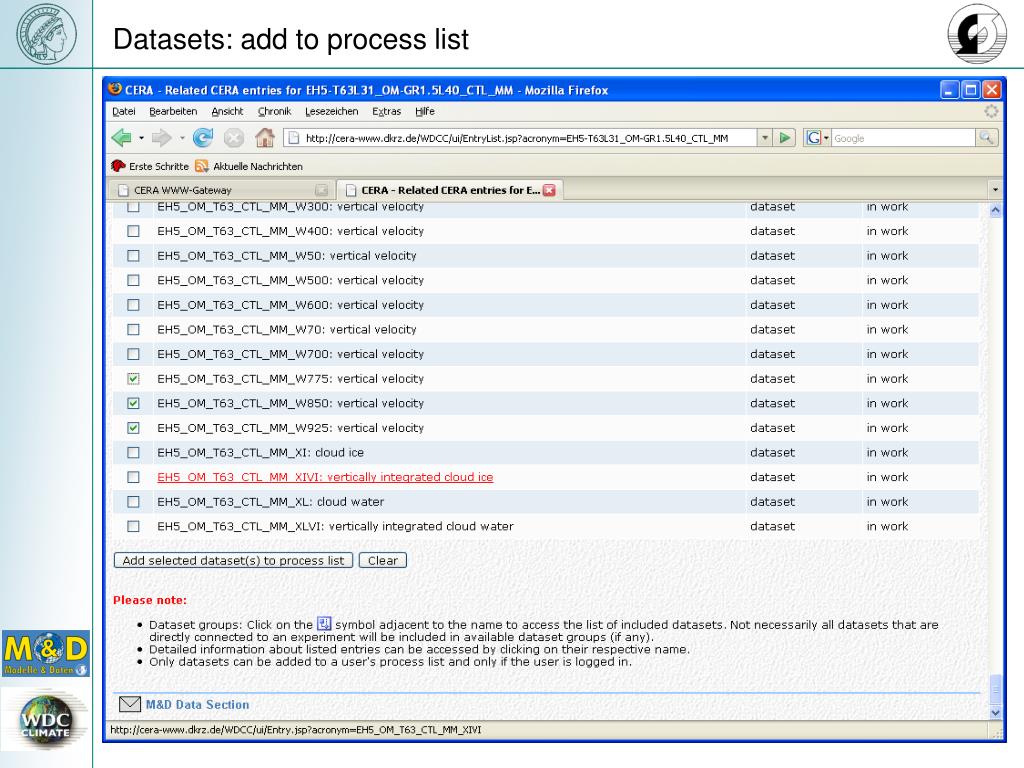This screenshot has height=768, width=1024.
Task: Click the EH5_OM_T63_CTL_MM_XL cloud water entry
Action: 270,502
